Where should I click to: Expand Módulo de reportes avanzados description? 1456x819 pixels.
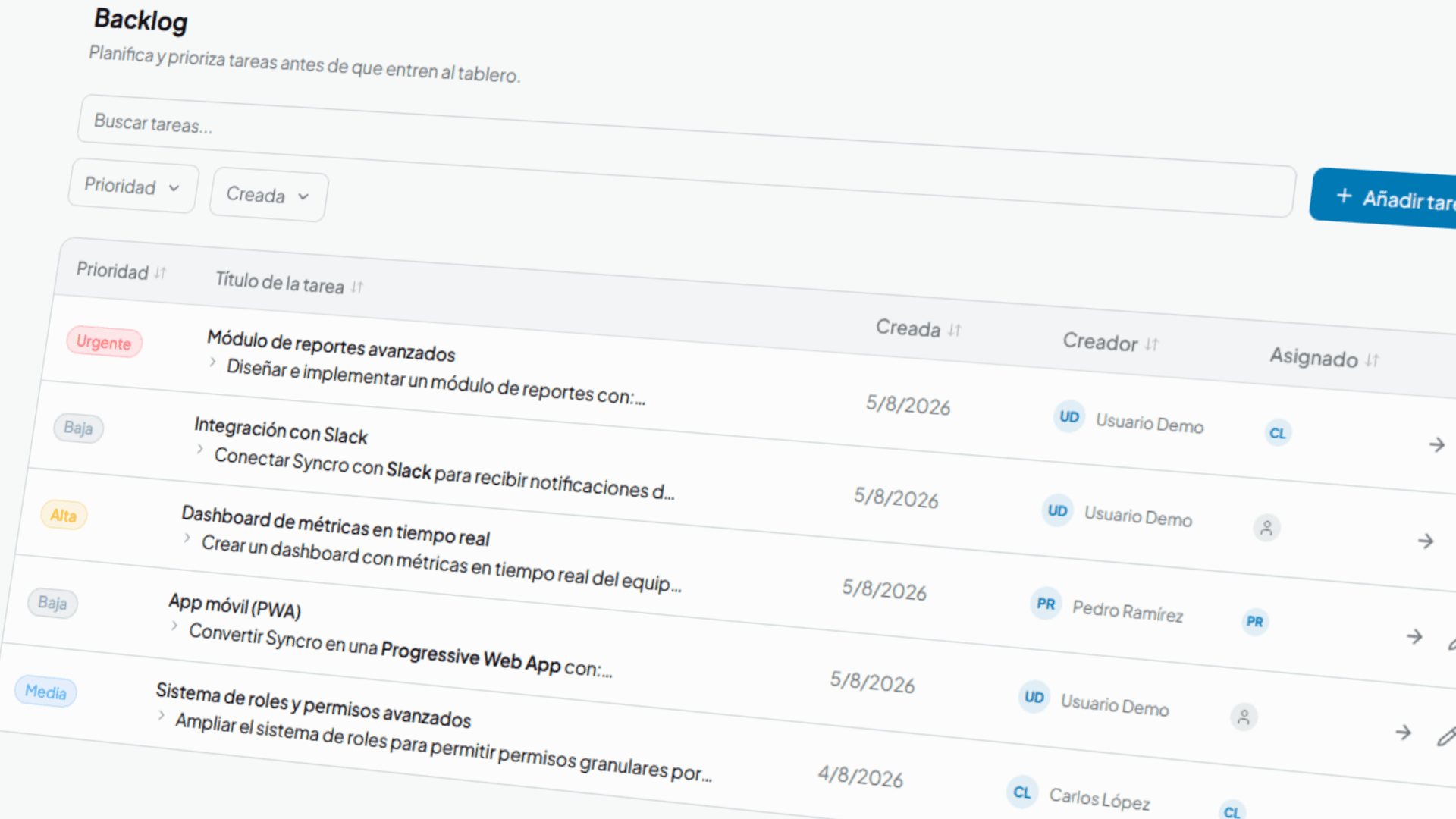tap(213, 362)
